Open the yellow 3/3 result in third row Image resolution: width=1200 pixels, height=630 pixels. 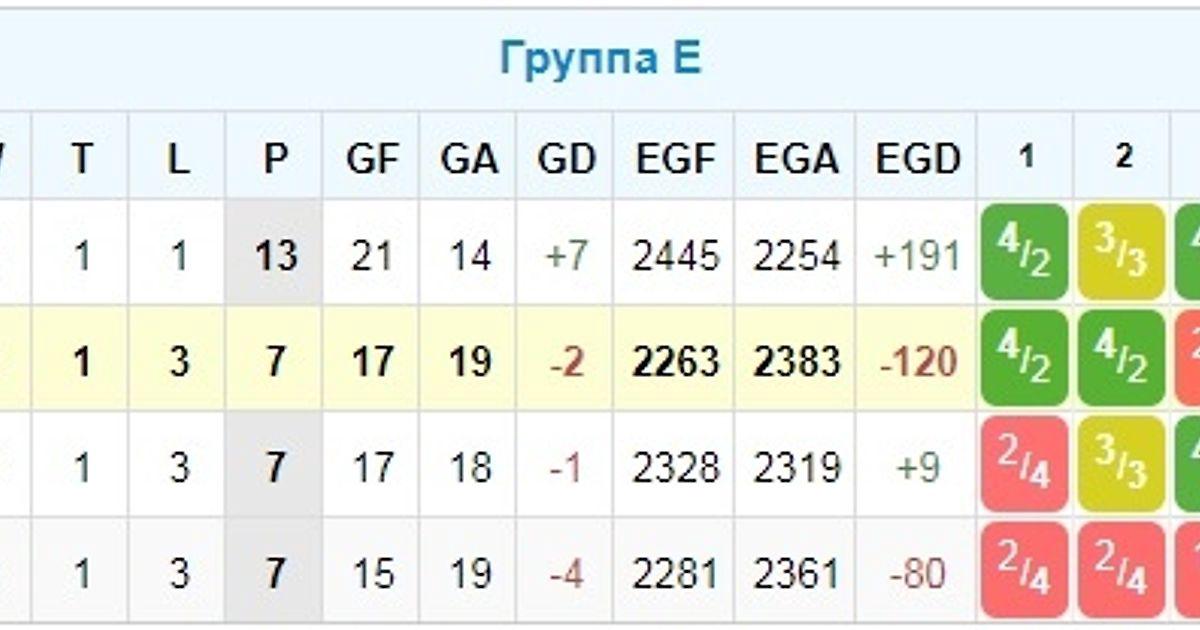[x=1122, y=464]
